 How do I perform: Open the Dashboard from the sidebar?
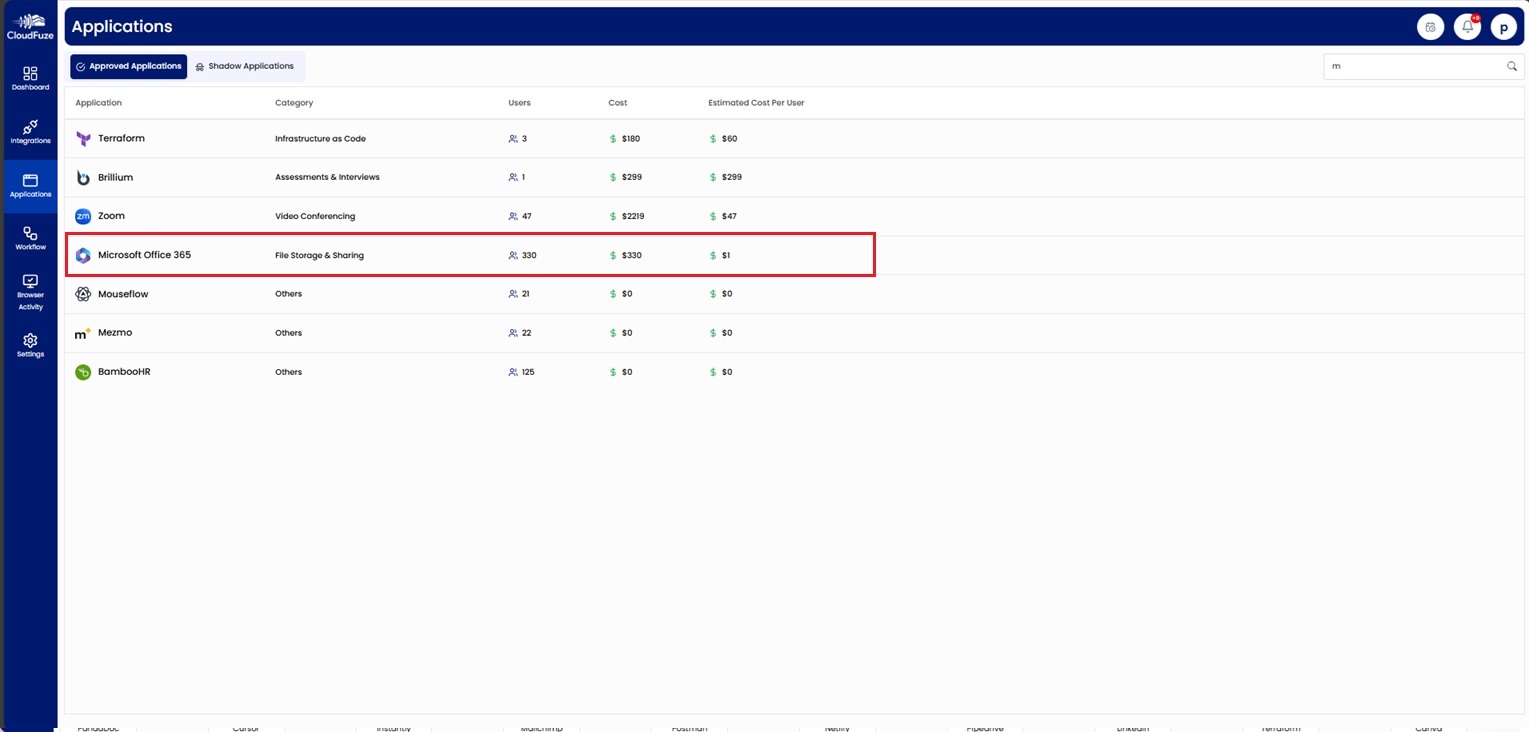click(30, 77)
